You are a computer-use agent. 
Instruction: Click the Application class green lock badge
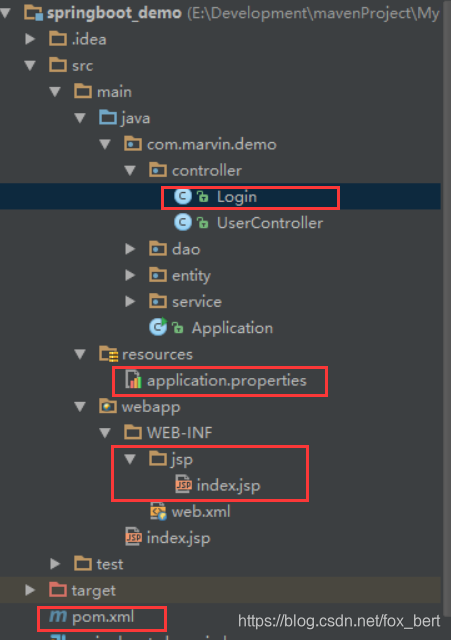(x=178, y=328)
